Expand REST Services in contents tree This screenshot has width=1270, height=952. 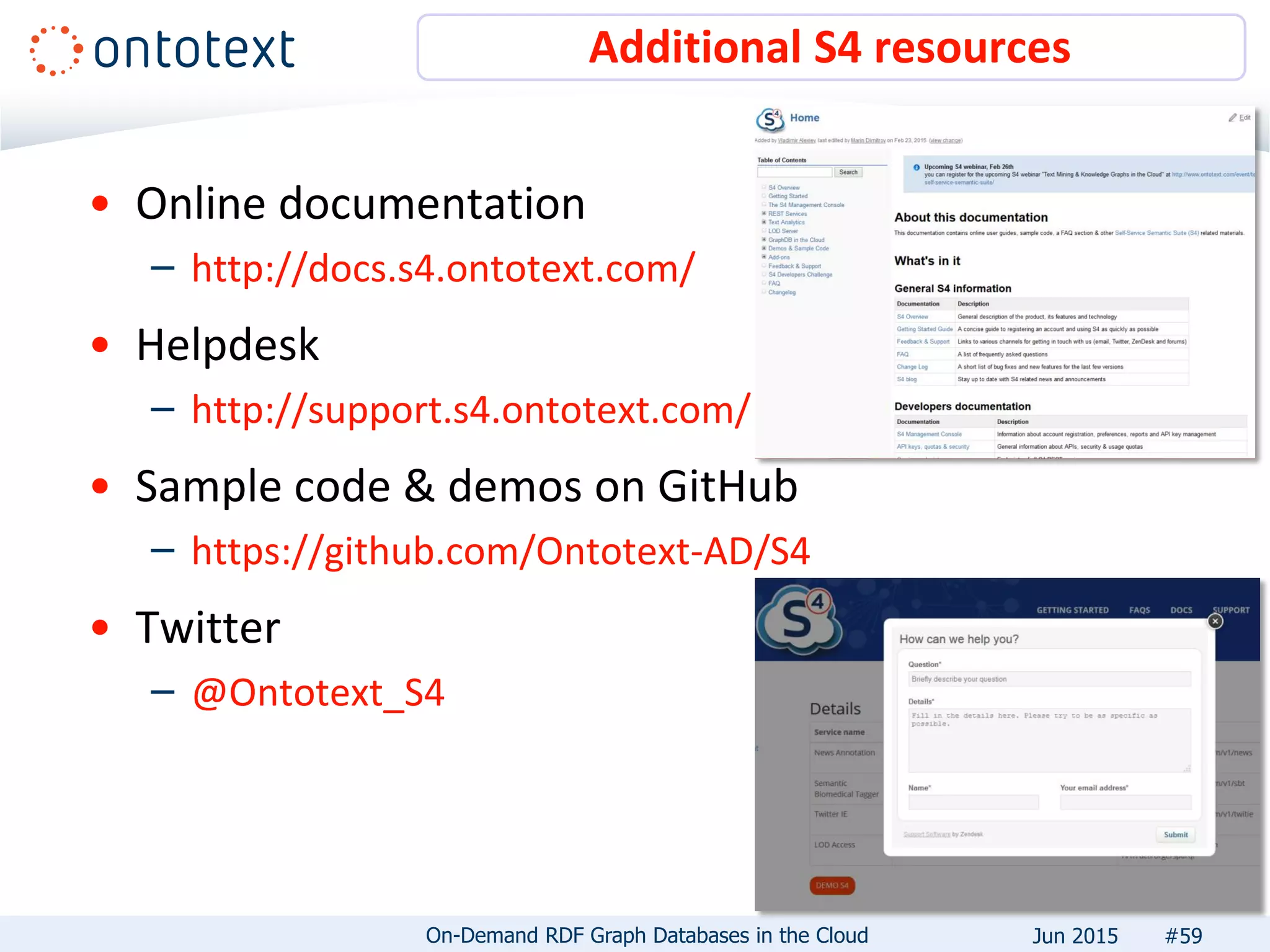tap(764, 213)
